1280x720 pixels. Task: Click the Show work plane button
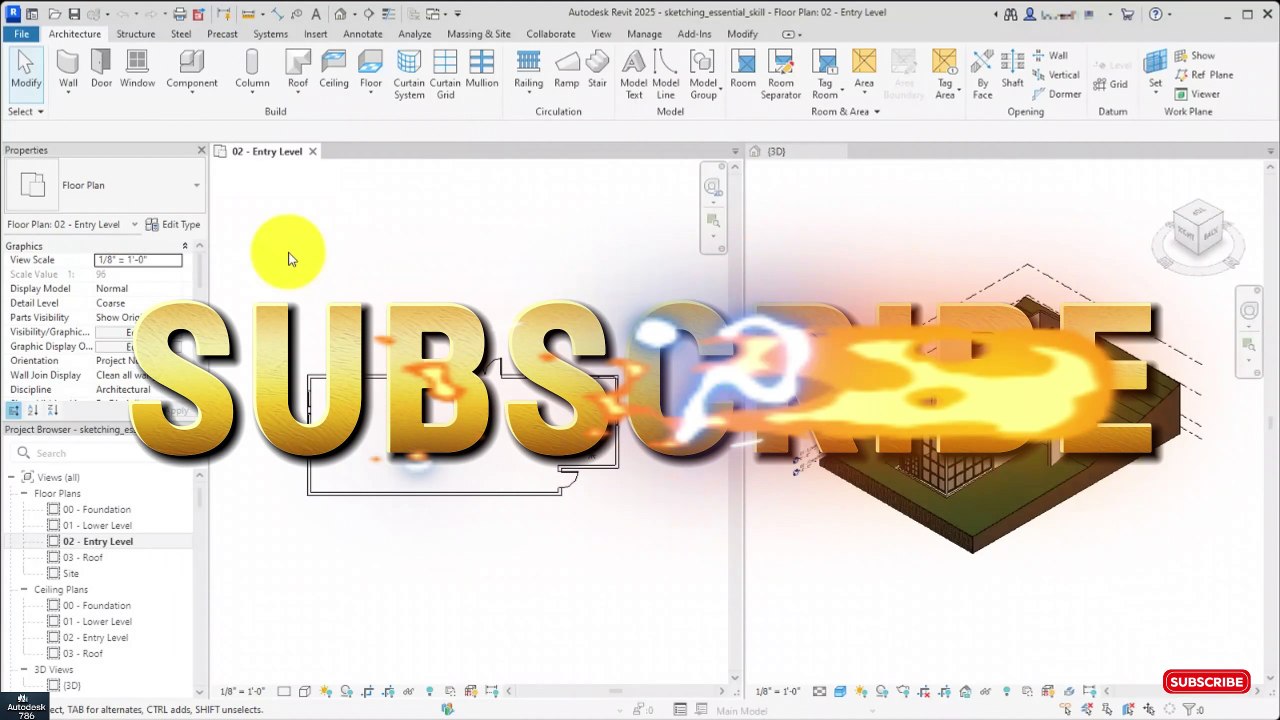click(x=1194, y=56)
